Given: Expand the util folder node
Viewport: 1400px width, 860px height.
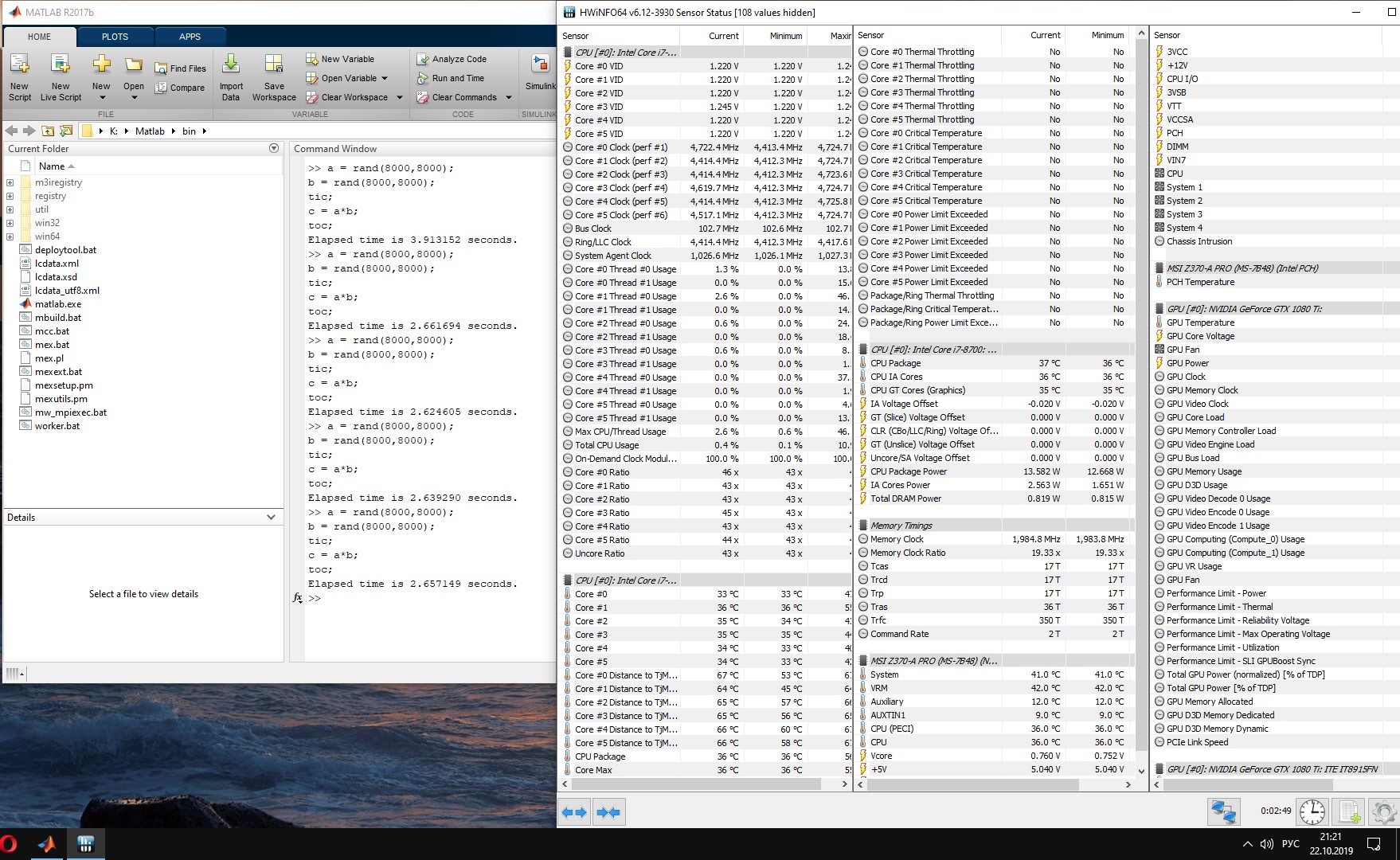Looking at the screenshot, I should pos(10,209).
